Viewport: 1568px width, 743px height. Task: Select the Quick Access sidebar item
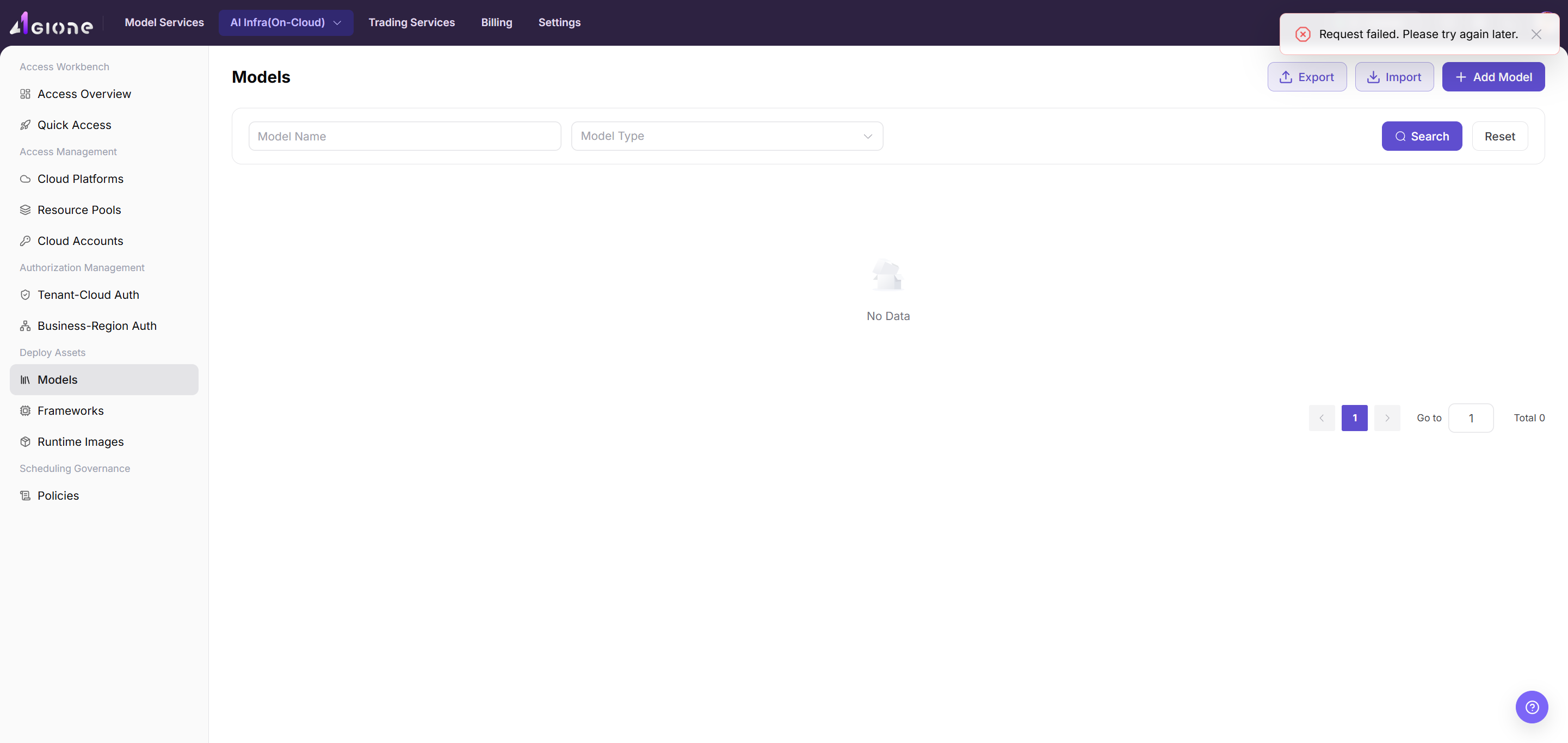104,125
